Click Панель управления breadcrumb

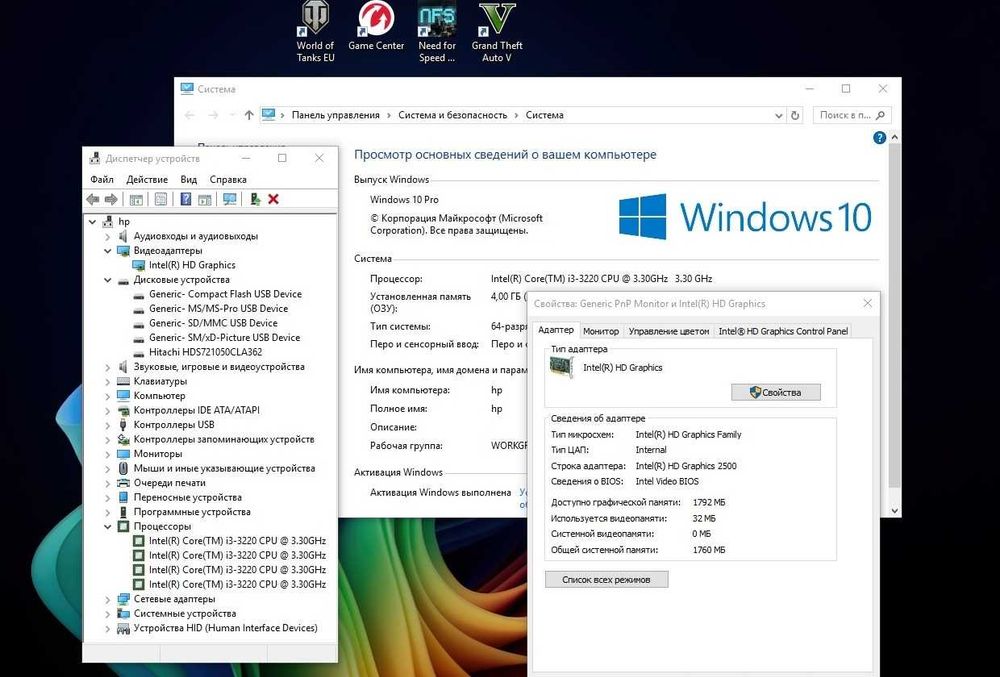pyautogui.click(x=335, y=115)
